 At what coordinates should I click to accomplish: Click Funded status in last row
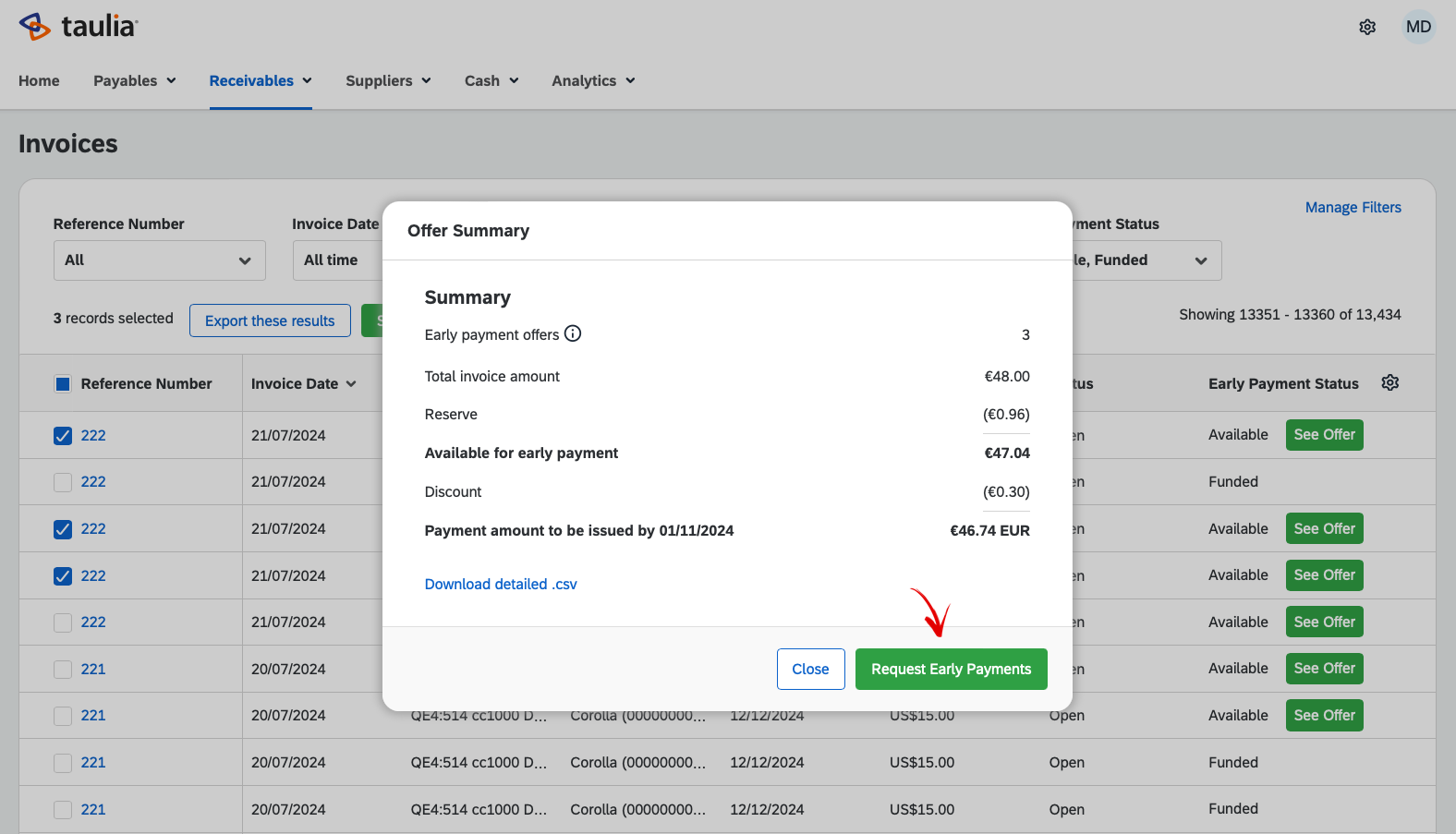click(x=1232, y=808)
